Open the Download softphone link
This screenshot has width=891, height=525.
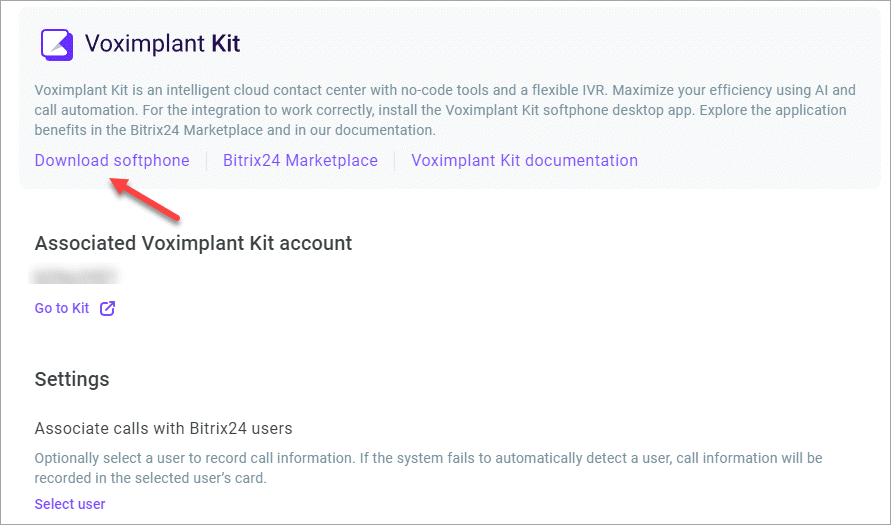(112, 160)
